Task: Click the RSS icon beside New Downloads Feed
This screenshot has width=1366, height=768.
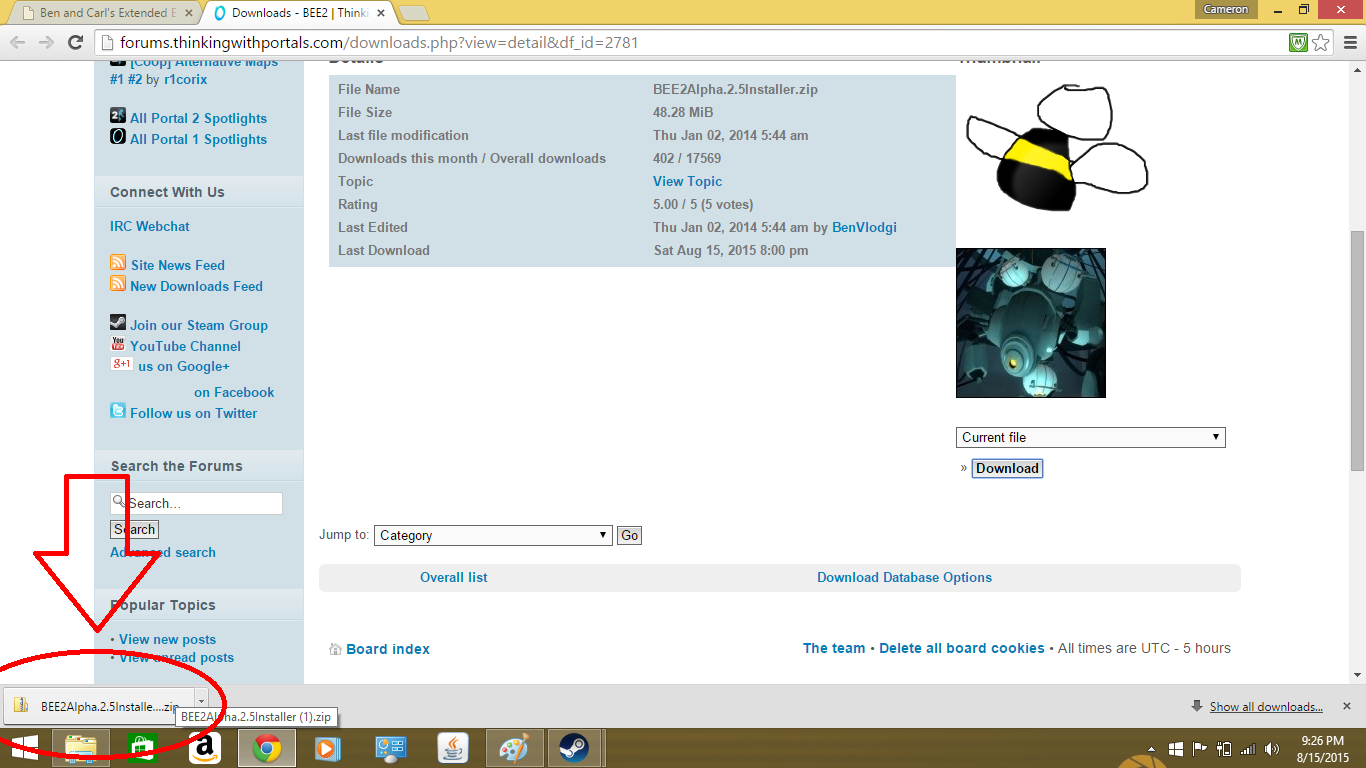Action: click(x=118, y=284)
